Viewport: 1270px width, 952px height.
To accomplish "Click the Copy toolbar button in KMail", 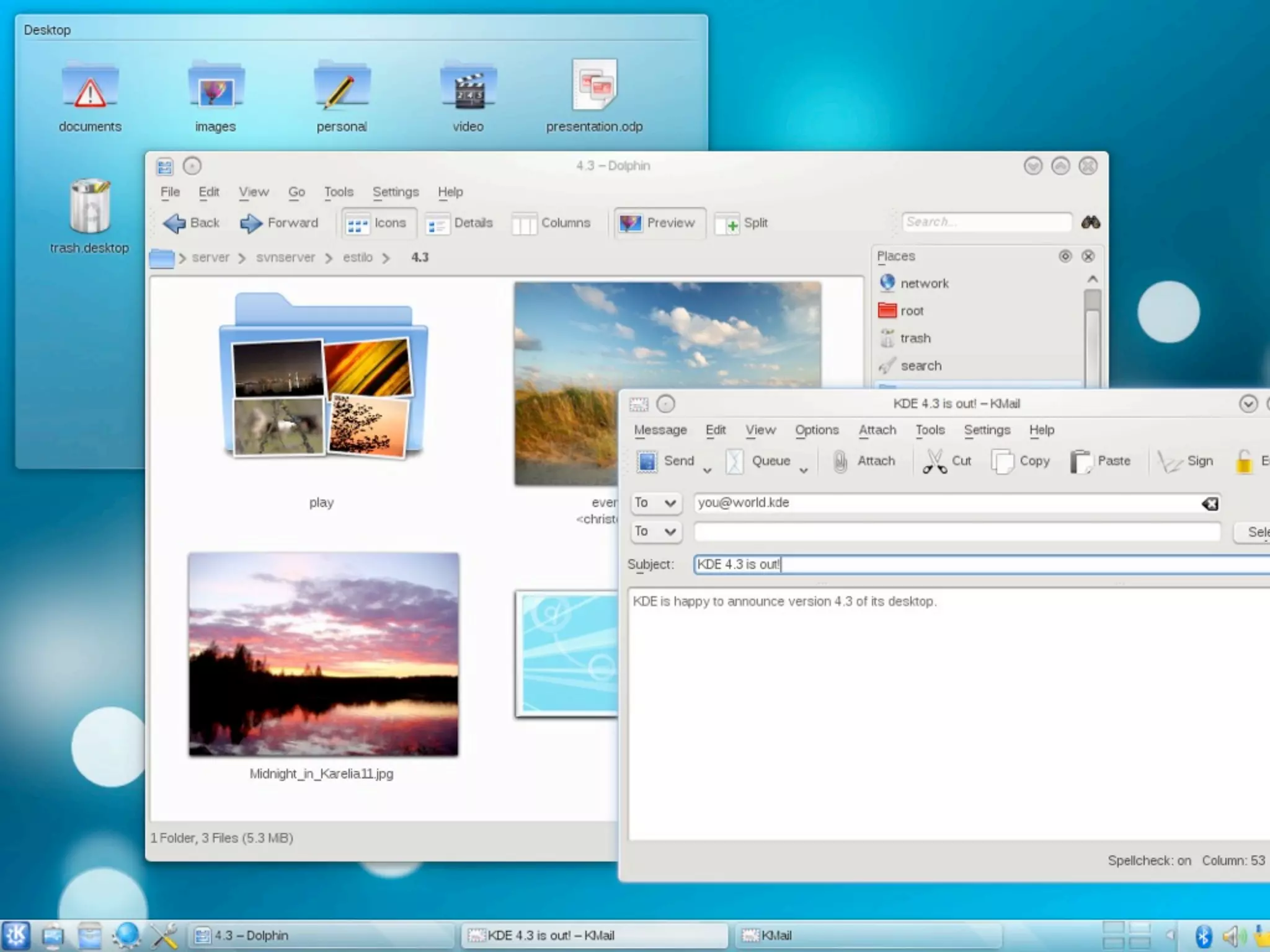I will [x=1020, y=461].
